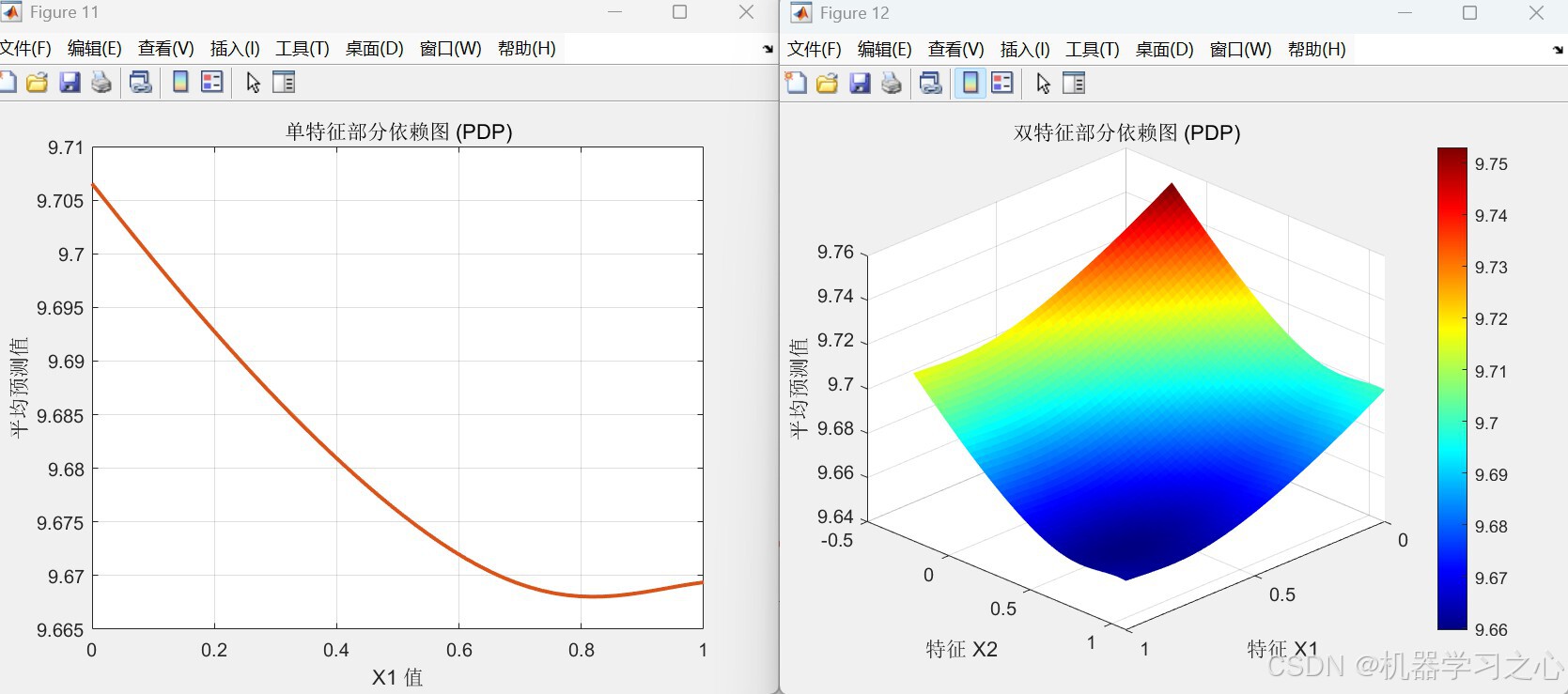The image size is (1568, 694).
Task: Toggle Insert Colorbar in Figure 11 toolbar
Action: point(180,83)
